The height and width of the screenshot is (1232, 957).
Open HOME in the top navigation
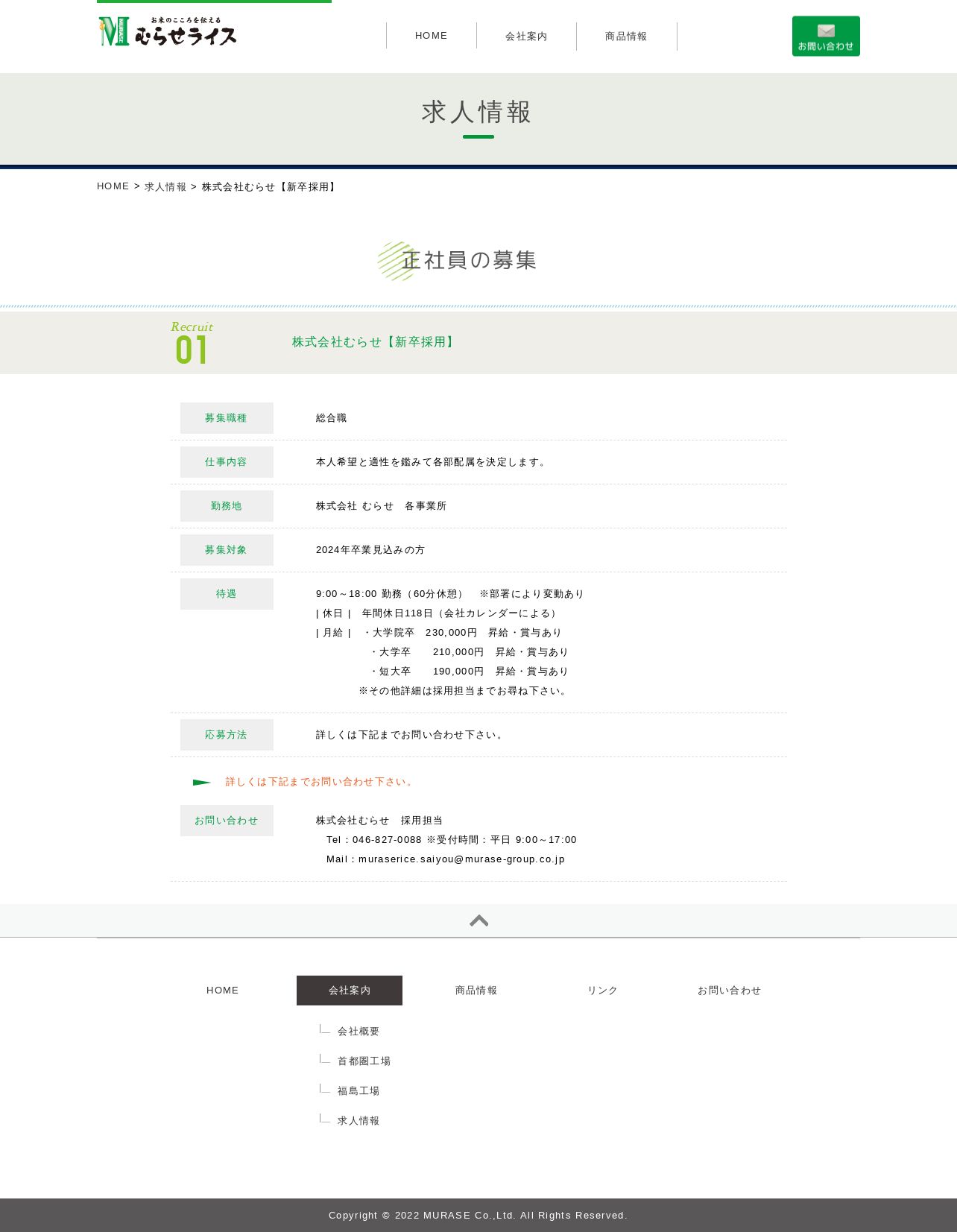(432, 36)
